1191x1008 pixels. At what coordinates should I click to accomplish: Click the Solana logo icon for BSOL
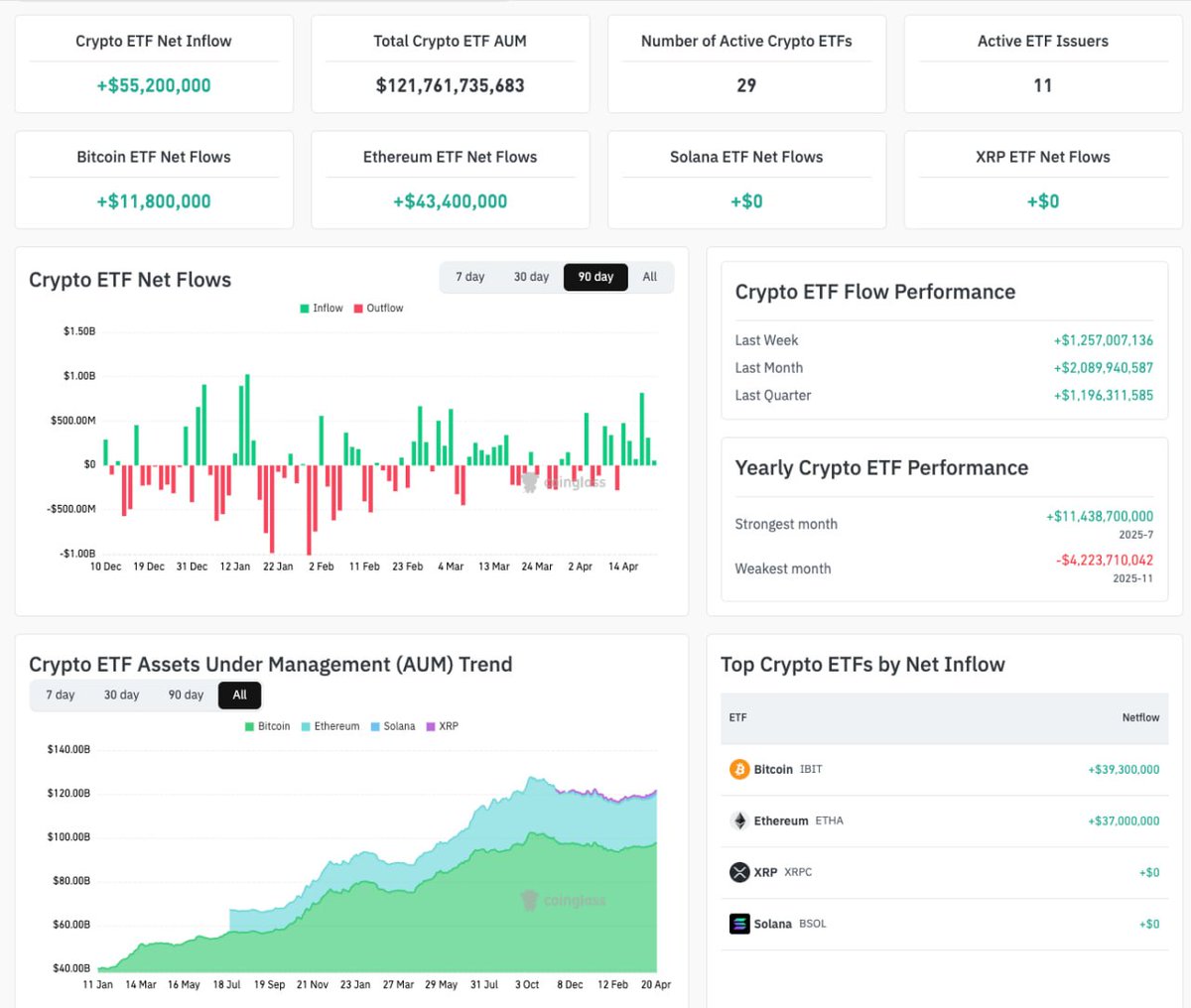pos(739,924)
